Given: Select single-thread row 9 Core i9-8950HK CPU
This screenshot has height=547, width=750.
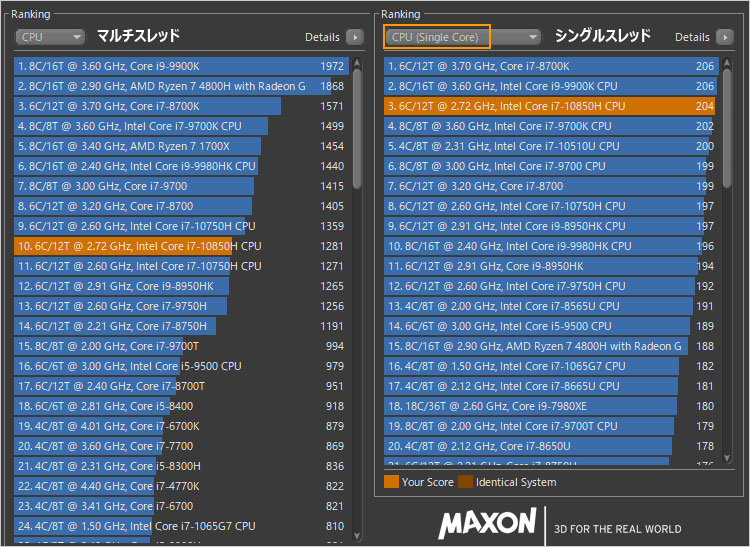Looking at the screenshot, I should pyautogui.click(x=551, y=226).
